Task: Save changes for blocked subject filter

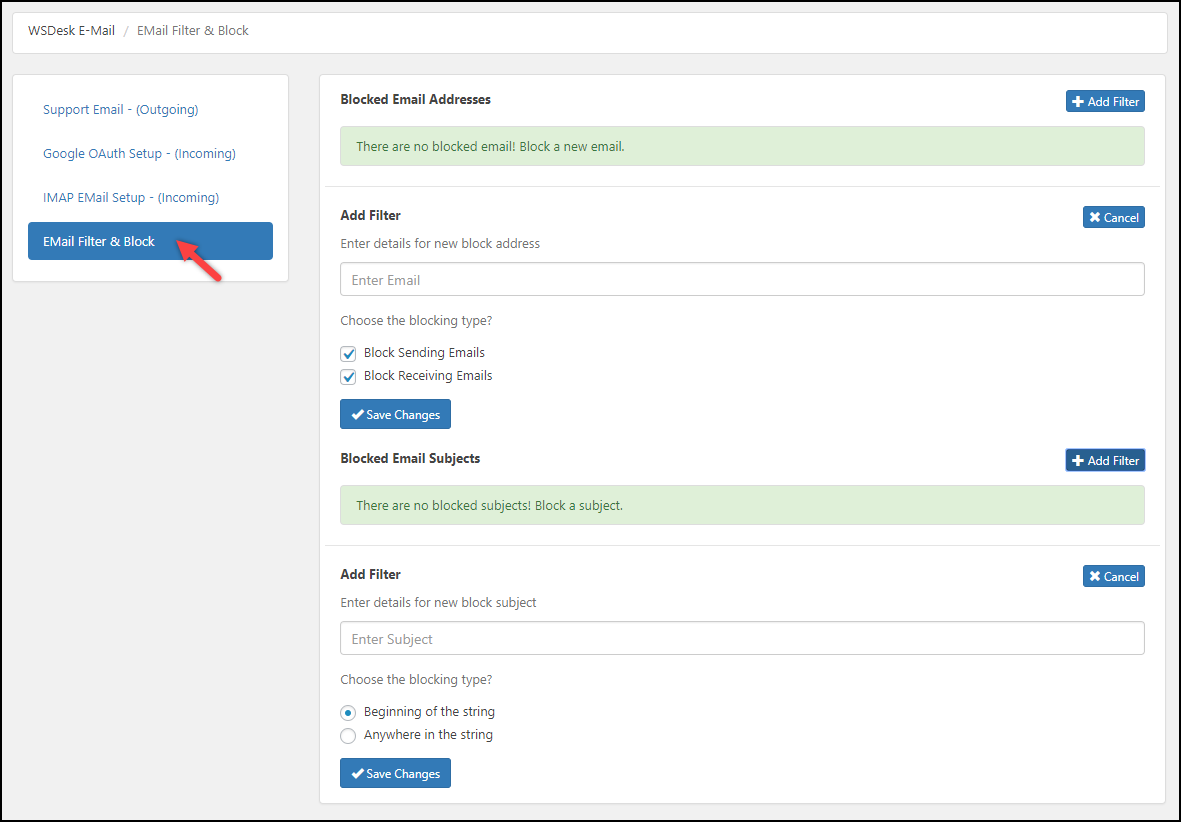Action: (x=395, y=773)
